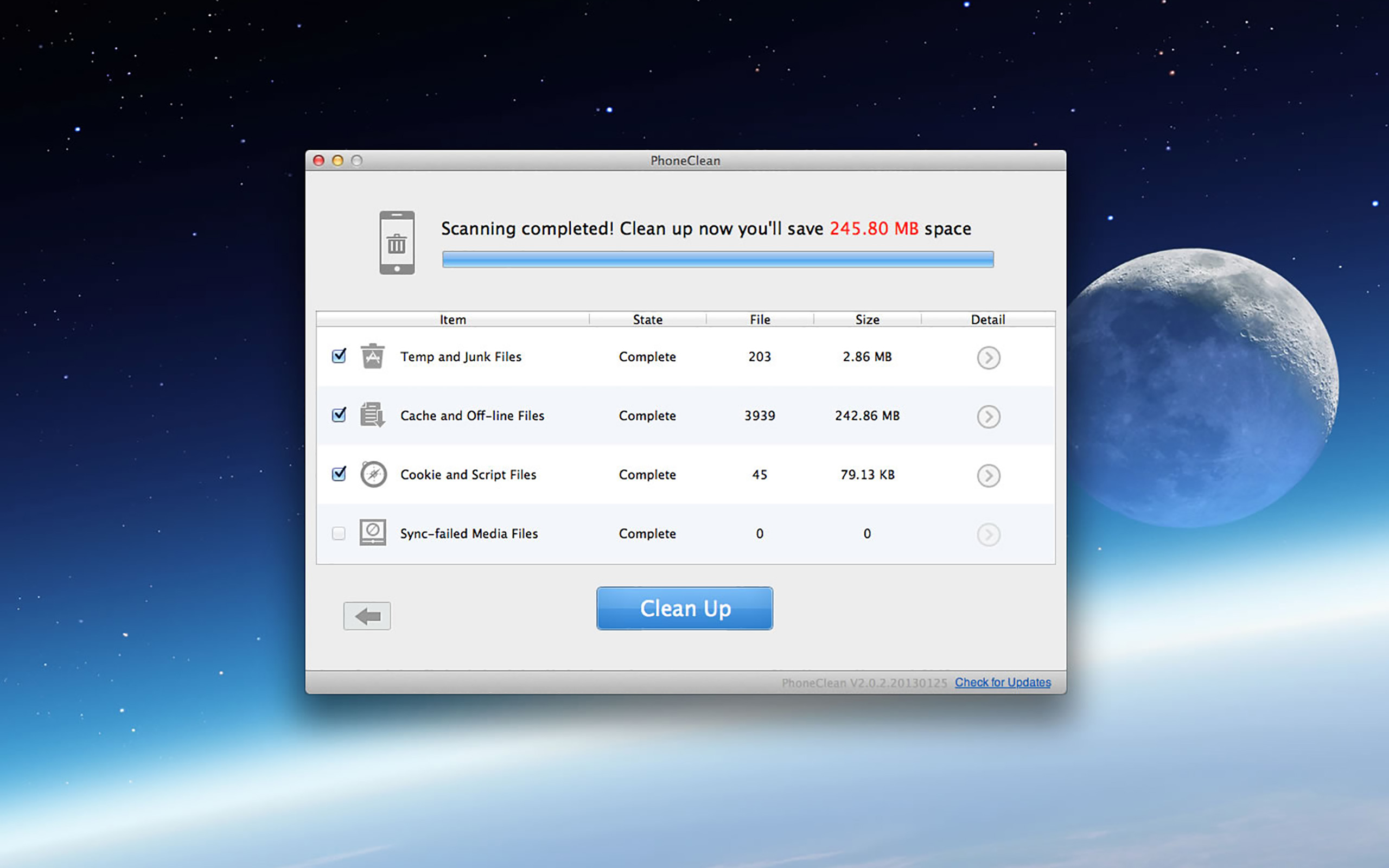This screenshot has width=1389, height=868.
Task: Click the PhoneClean version text in footer
Action: pyautogui.click(x=864, y=682)
